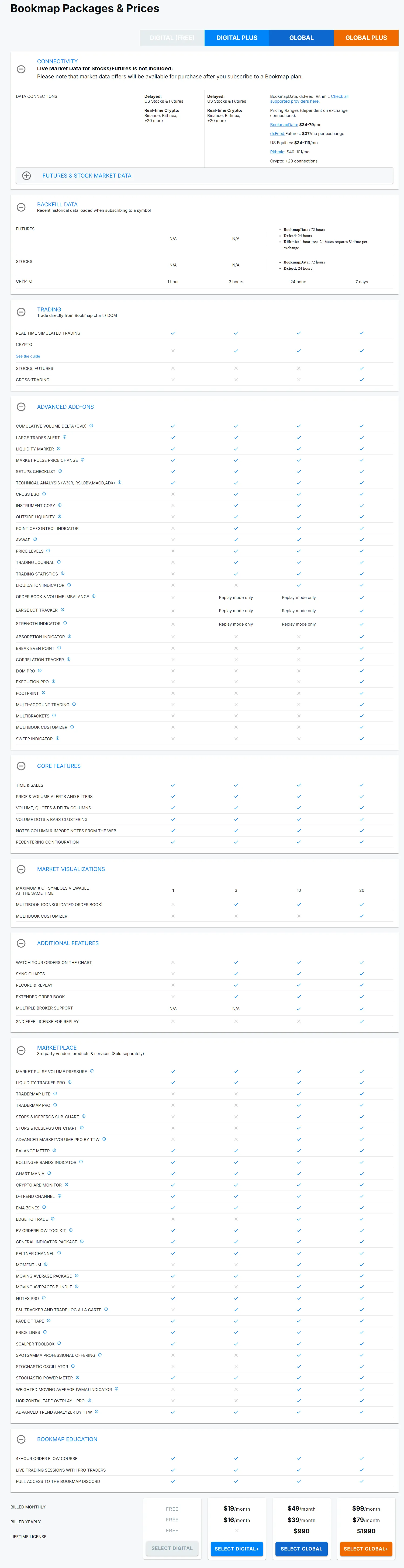
Task: Show info for Outside Liquidity
Action: 59,516
